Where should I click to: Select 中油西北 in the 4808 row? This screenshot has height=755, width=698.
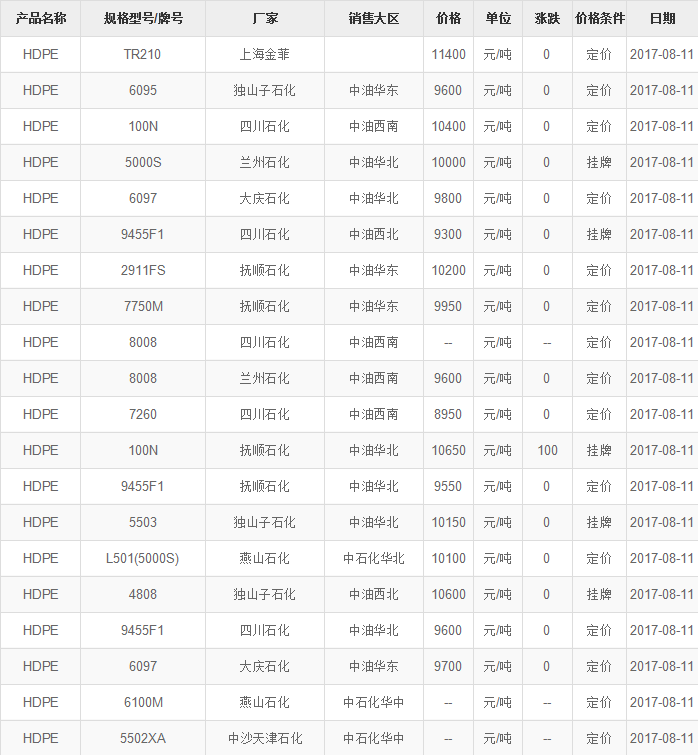coord(374,595)
